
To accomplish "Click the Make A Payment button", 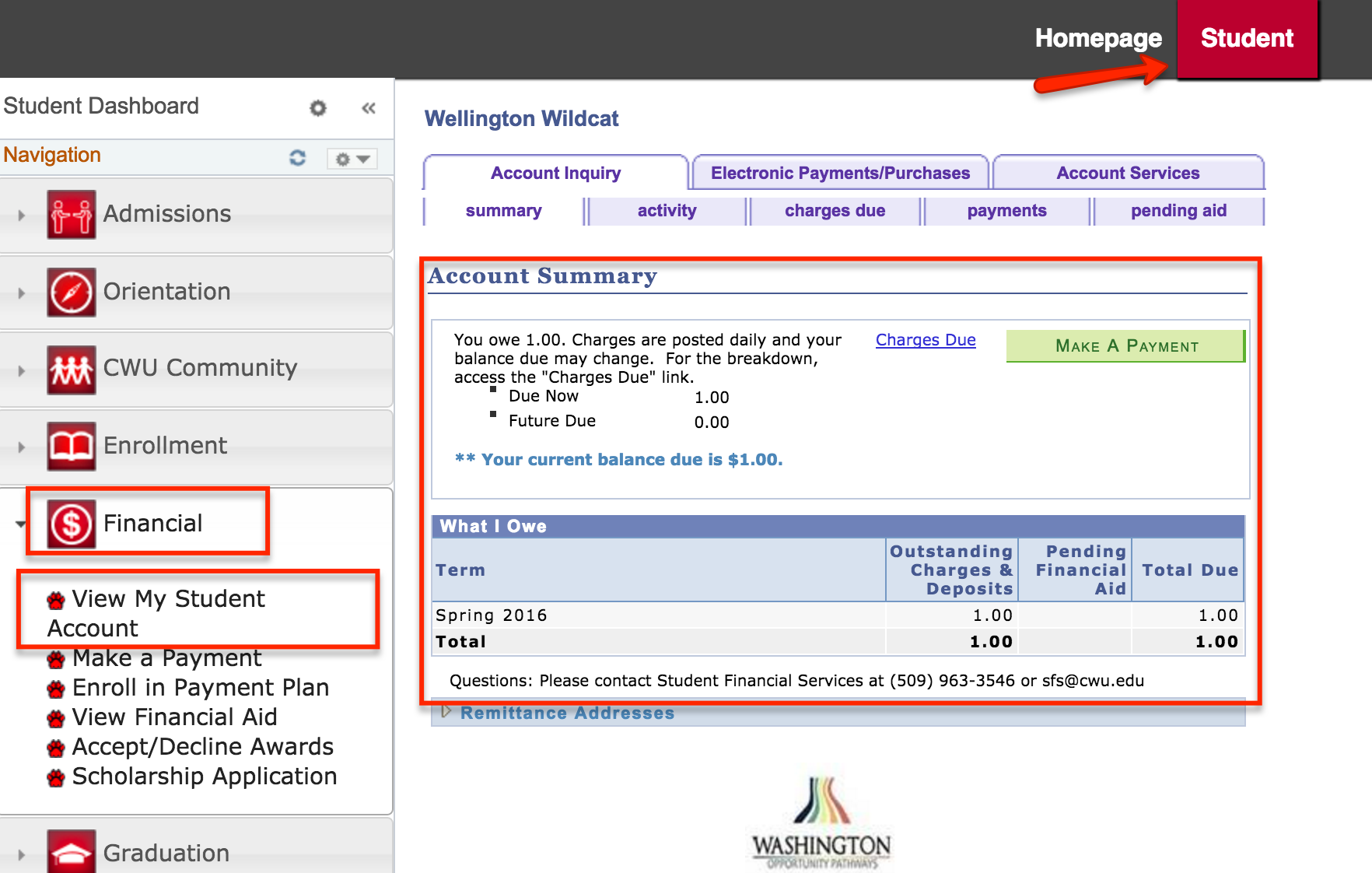I will click(x=1125, y=346).
